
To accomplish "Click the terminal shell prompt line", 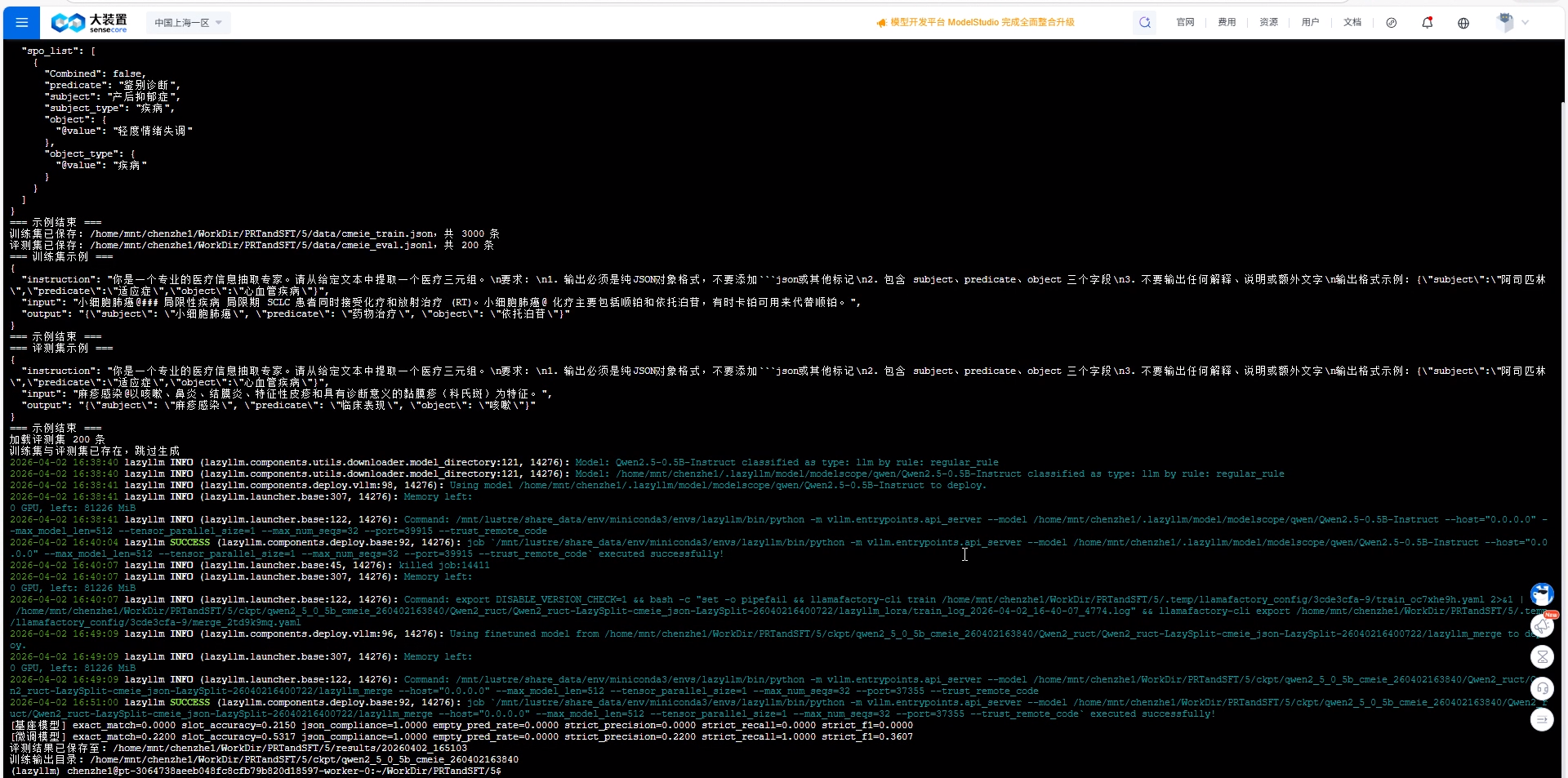I will 256,771.
